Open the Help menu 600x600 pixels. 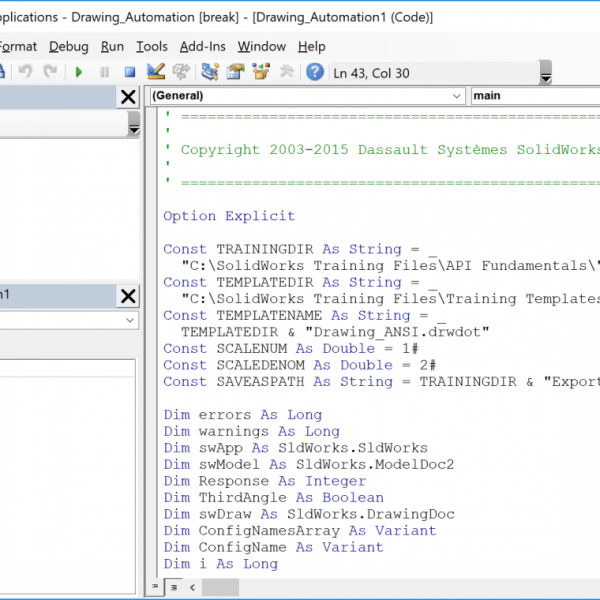pos(312,47)
